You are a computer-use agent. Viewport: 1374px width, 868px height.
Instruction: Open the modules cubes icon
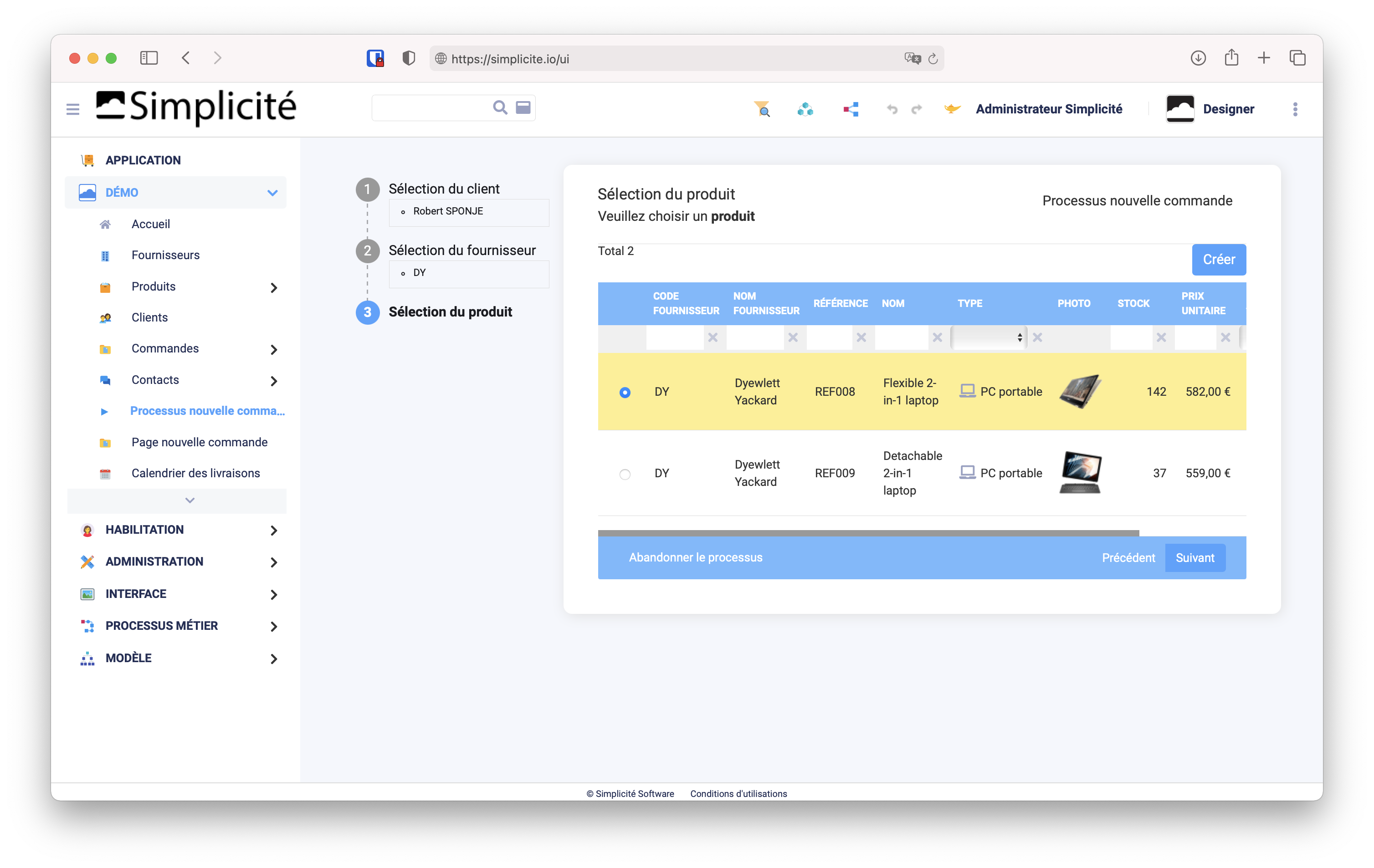tap(805, 109)
